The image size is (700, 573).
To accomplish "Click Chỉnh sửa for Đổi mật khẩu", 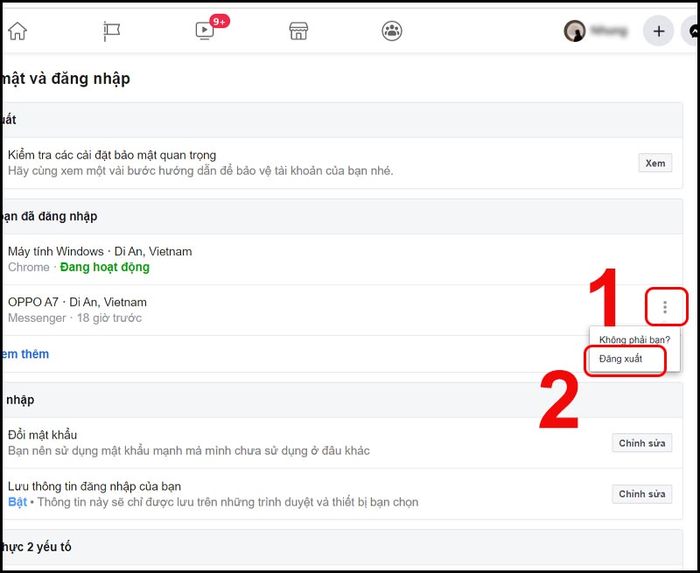I will tap(642, 443).
